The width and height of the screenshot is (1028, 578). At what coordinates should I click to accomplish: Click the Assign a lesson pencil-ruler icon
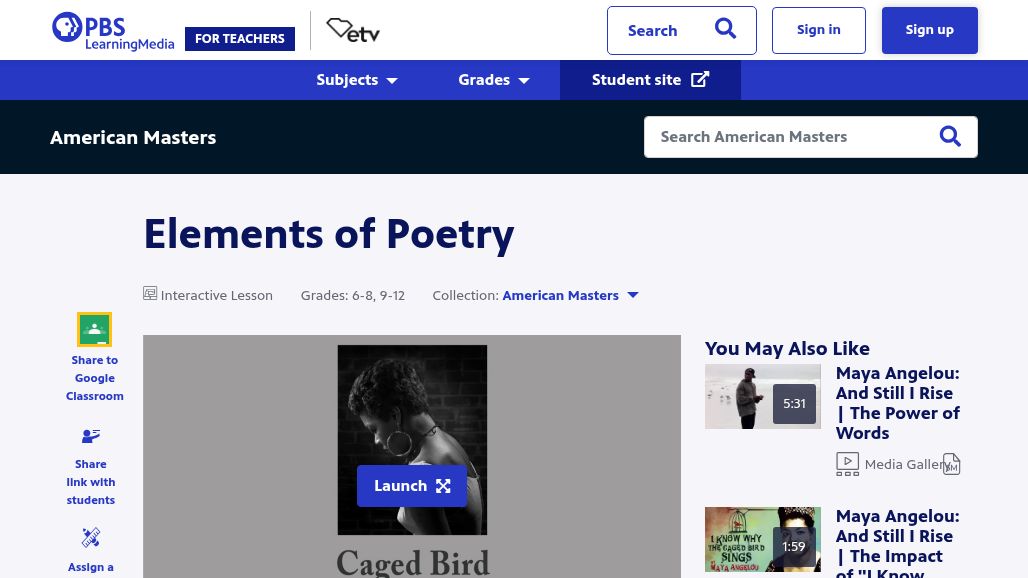pos(91,538)
